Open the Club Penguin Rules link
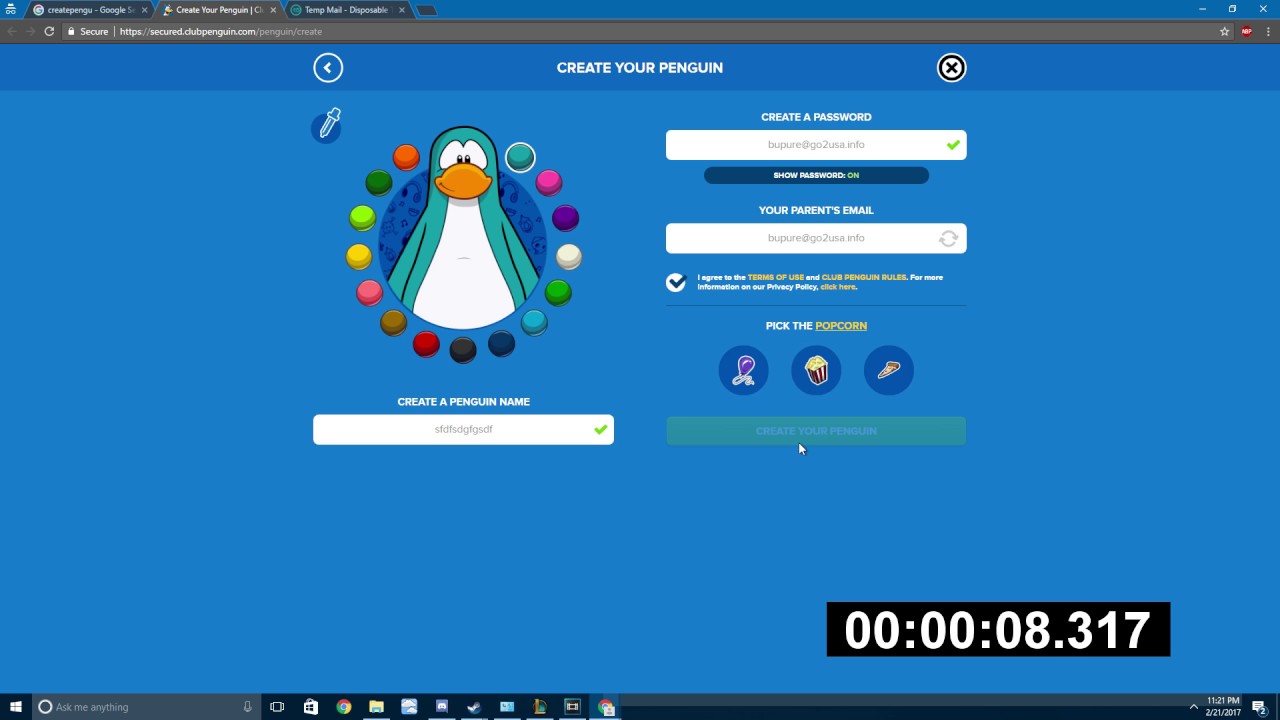Viewport: 1280px width, 720px height. coord(863,277)
